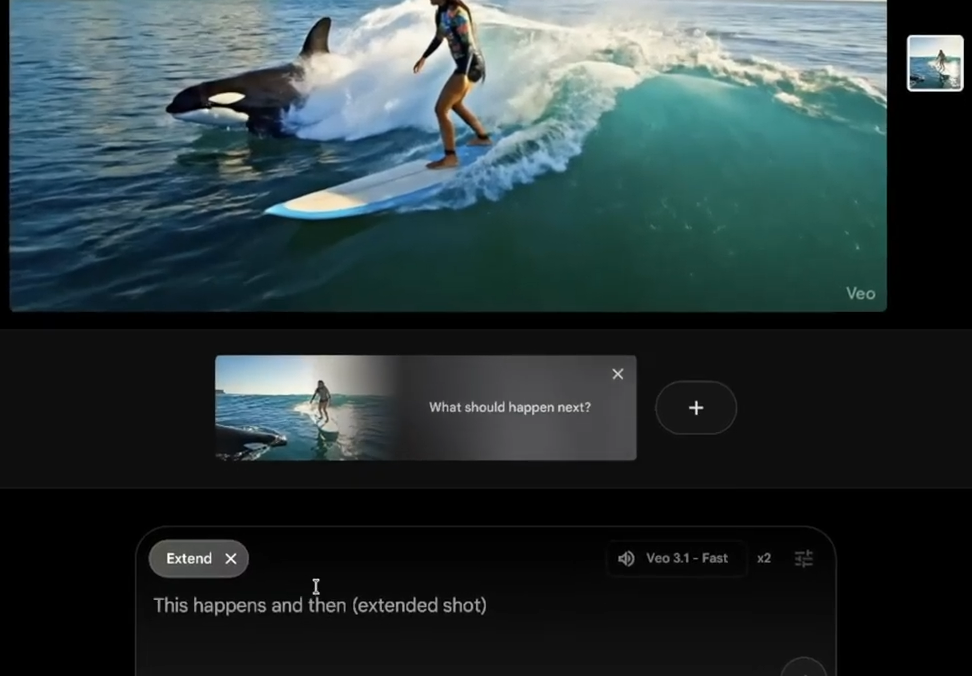This screenshot has width=972, height=676.
Task: Click the 'What should happen next?' prompt text
Action: pyautogui.click(x=510, y=408)
